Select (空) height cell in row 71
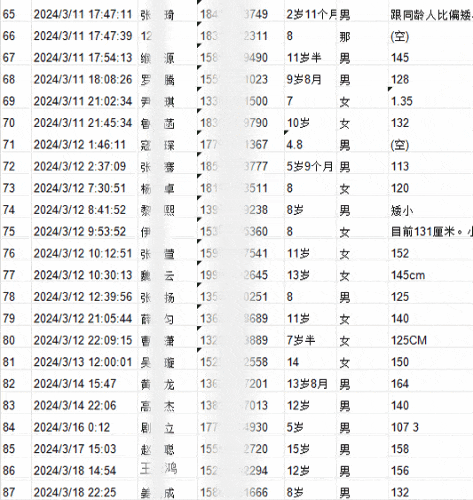Screen dimensions: 473x500 pos(431,145)
